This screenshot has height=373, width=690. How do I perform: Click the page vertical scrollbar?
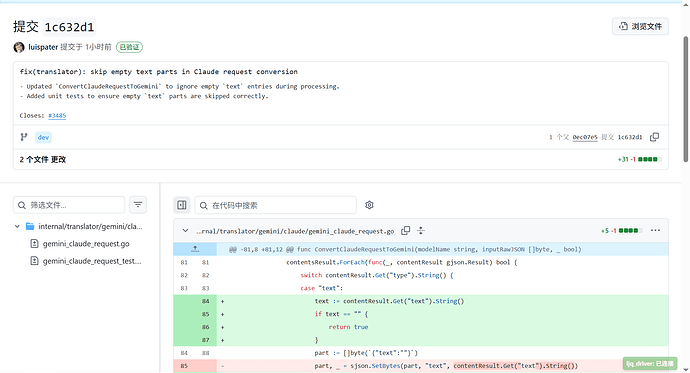685,99
